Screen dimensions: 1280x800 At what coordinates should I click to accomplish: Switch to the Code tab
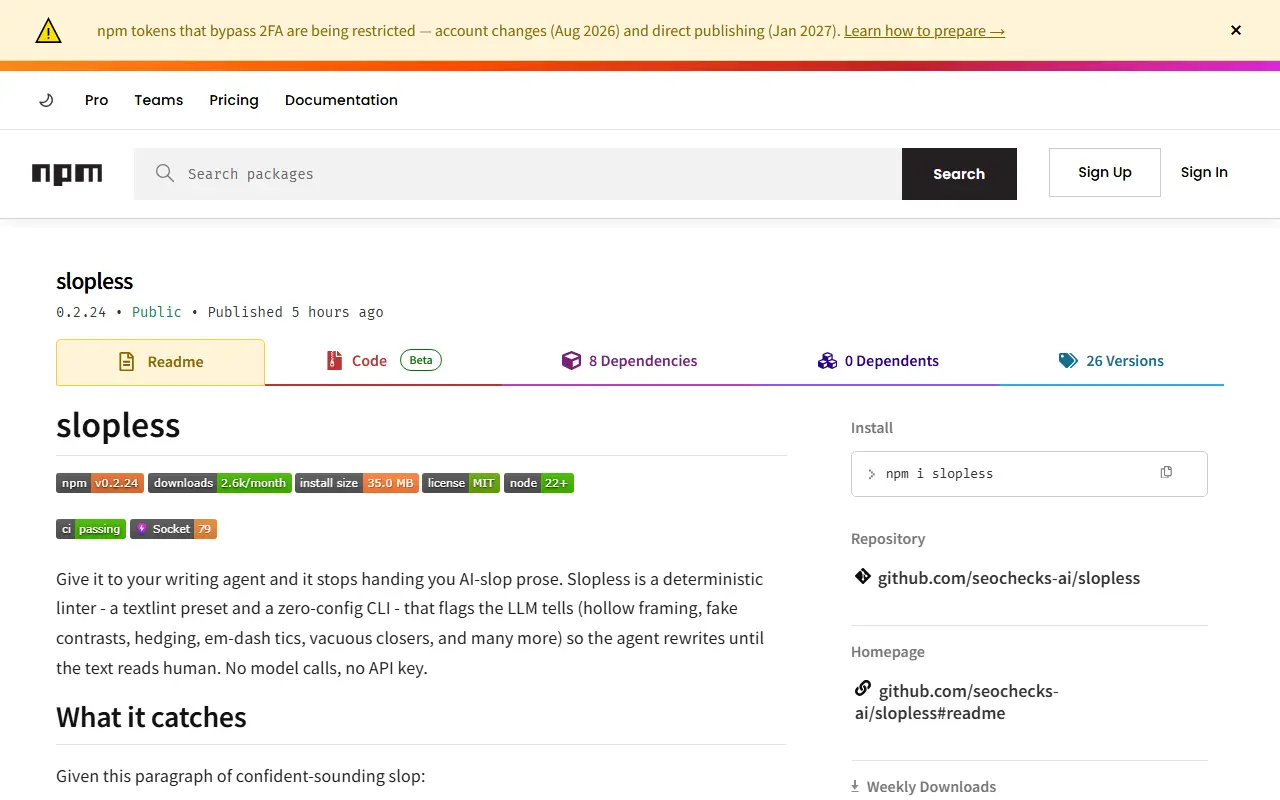coord(384,361)
